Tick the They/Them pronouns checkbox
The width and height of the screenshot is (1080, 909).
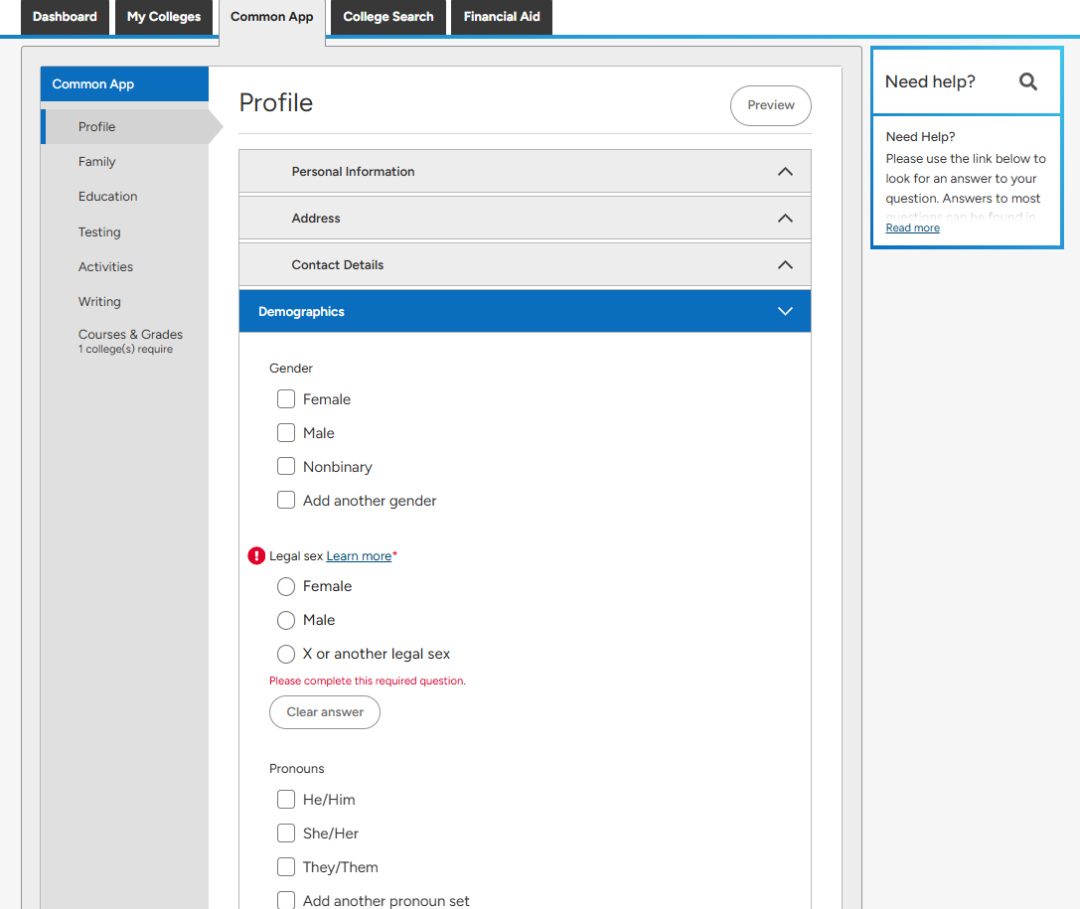(286, 867)
